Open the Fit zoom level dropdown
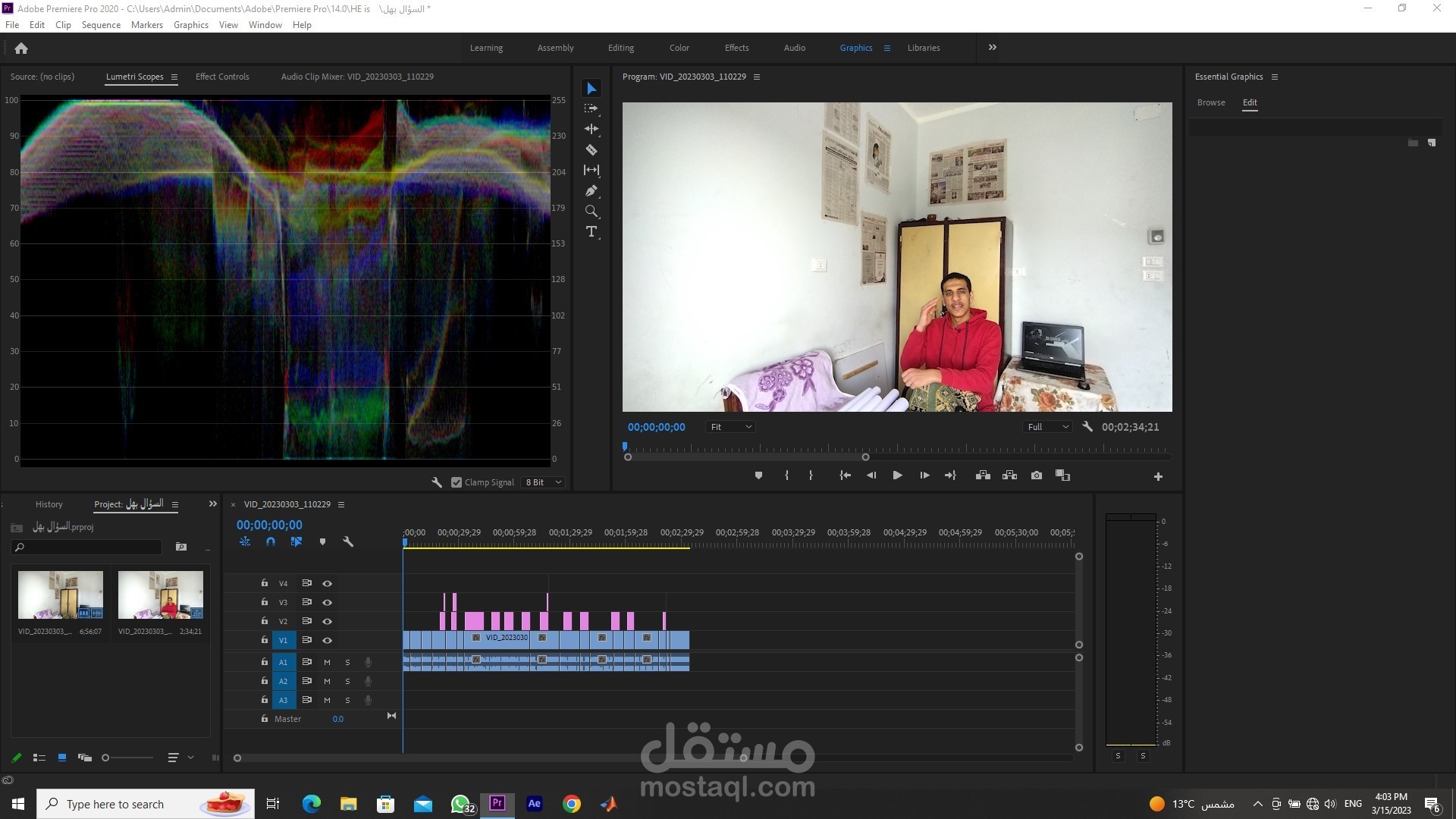Viewport: 1456px width, 819px height. coord(730,427)
